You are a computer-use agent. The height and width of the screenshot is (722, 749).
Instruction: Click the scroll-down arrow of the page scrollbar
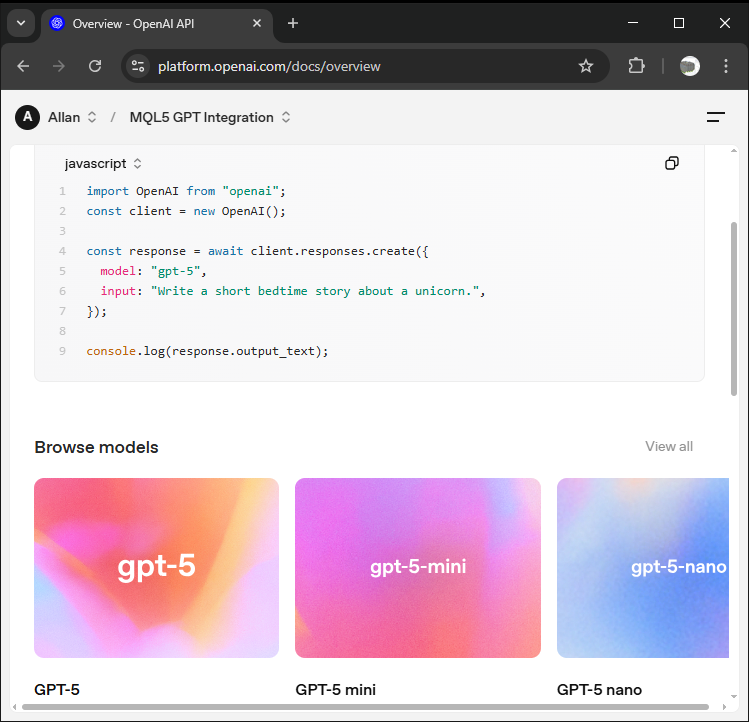pyautogui.click(x=734, y=697)
